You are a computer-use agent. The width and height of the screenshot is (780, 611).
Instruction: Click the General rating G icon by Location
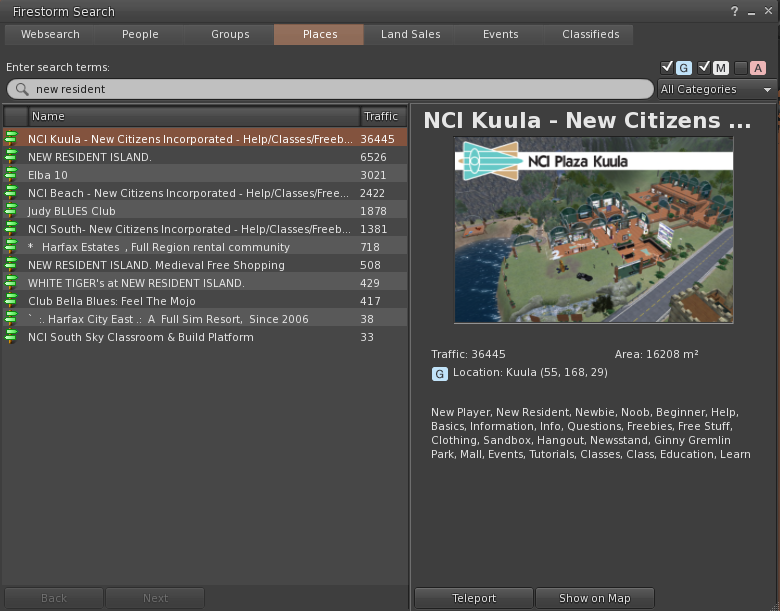(439, 374)
